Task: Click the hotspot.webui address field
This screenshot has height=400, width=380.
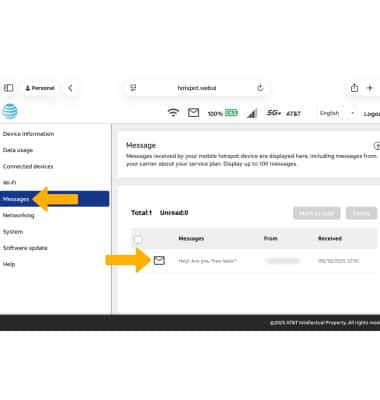Action: pyautogui.click(x=197, y=88)
